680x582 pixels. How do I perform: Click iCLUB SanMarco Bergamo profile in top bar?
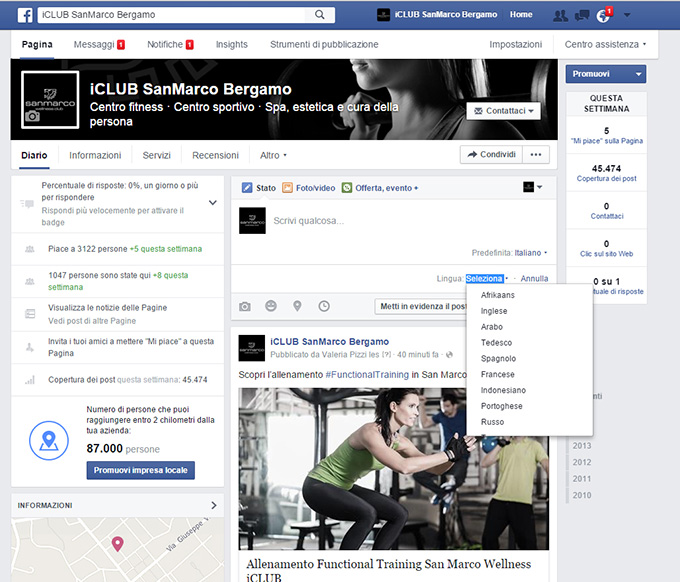pos(437,15)
